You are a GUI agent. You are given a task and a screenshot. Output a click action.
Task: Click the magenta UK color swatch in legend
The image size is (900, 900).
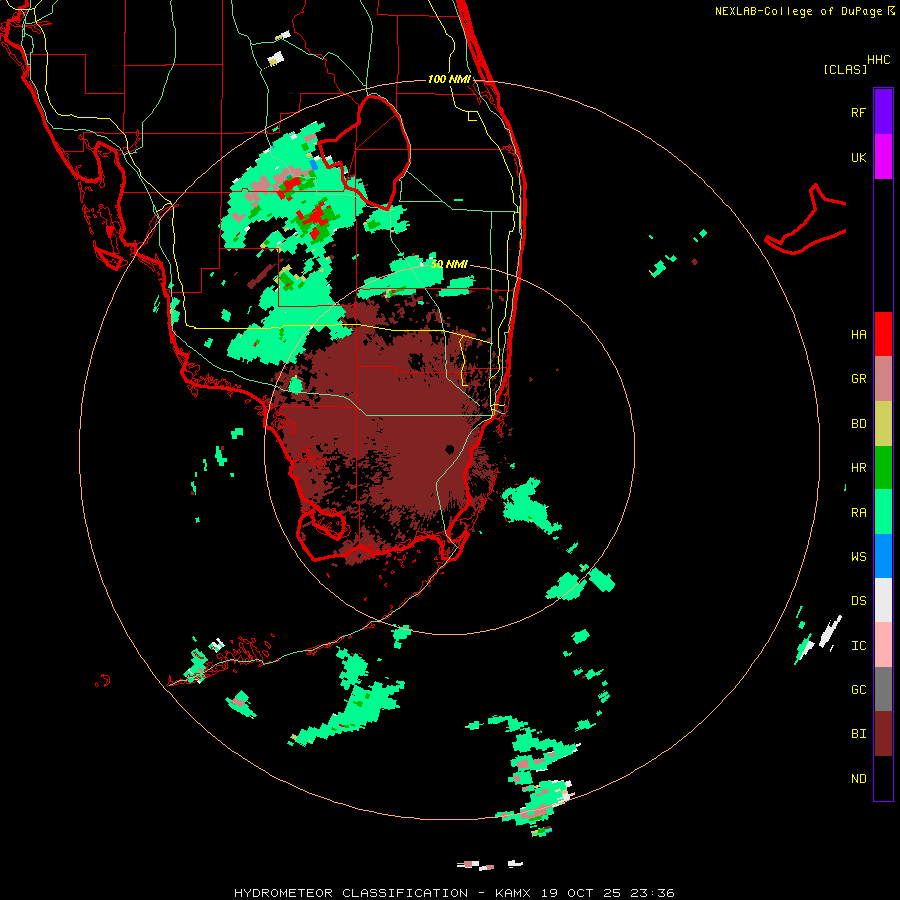click(x=883, y=157)
